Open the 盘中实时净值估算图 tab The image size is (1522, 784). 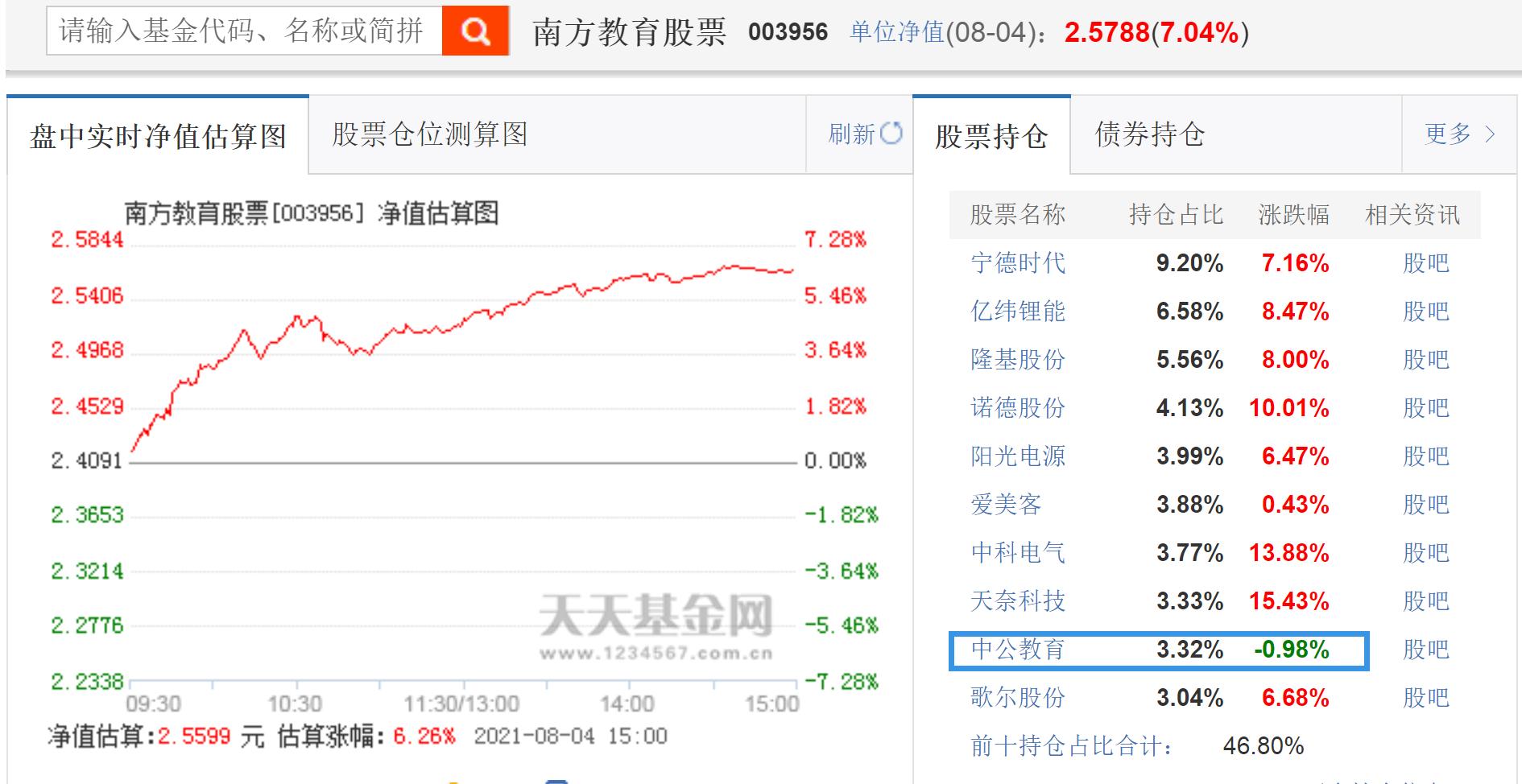[x=158, y=134]
